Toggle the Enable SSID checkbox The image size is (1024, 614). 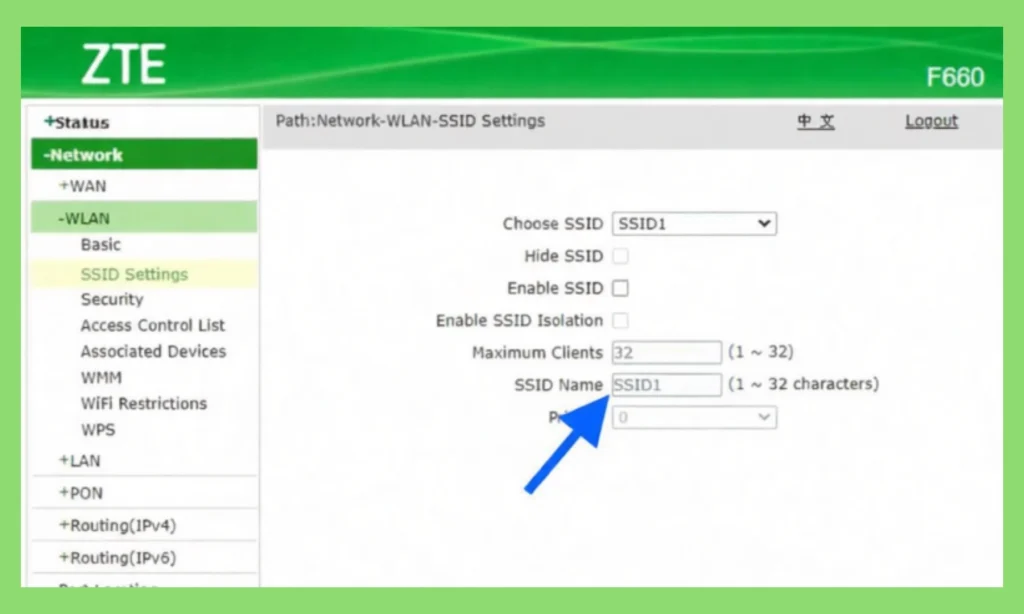[x=621, y=288]
